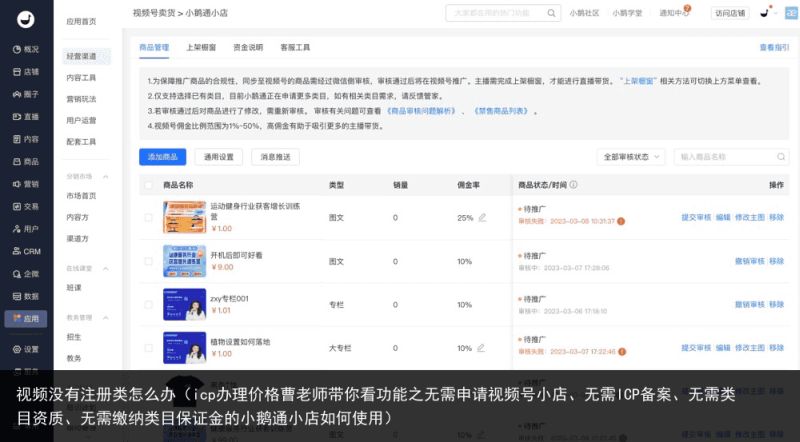Screen dimensions: 800x442
Task: Collapse the 教务管理 section
Action: coord(106,317)
